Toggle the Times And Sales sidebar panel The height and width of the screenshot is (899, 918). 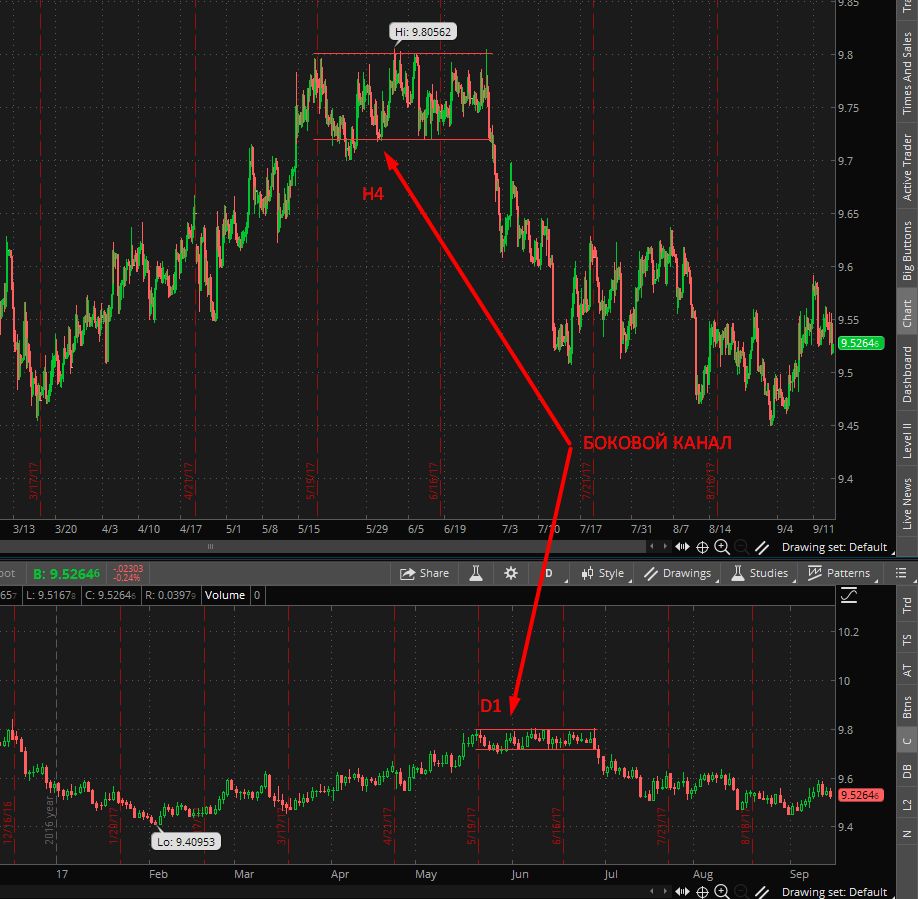coord(907,73)
